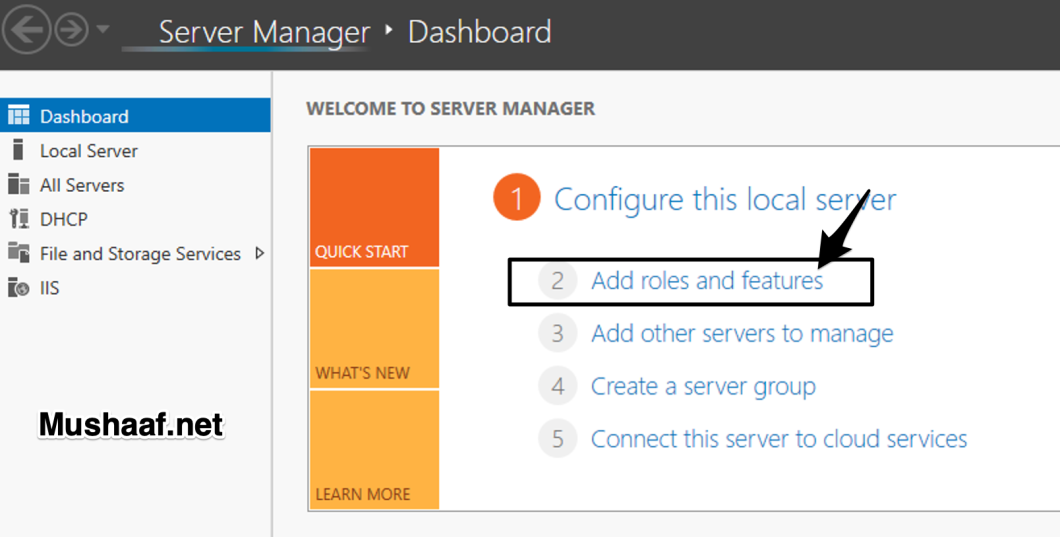Image resolution: width=1060 pixels, height=537 pixels.
Task: Open Local Server via its tower icon
Action: (17, 150)
